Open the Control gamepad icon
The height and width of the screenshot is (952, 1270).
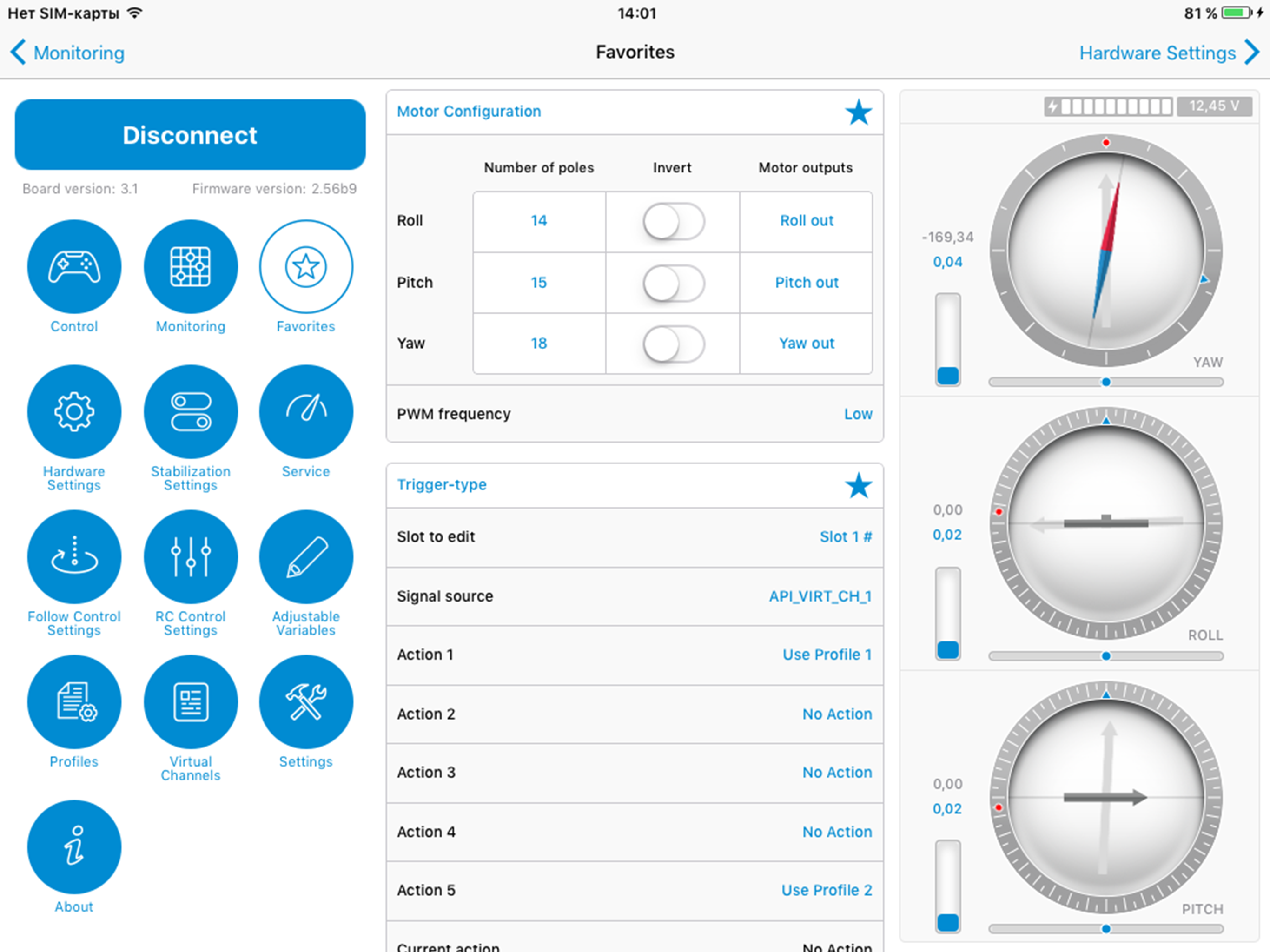pyautogui.click(x=74, y=266)
